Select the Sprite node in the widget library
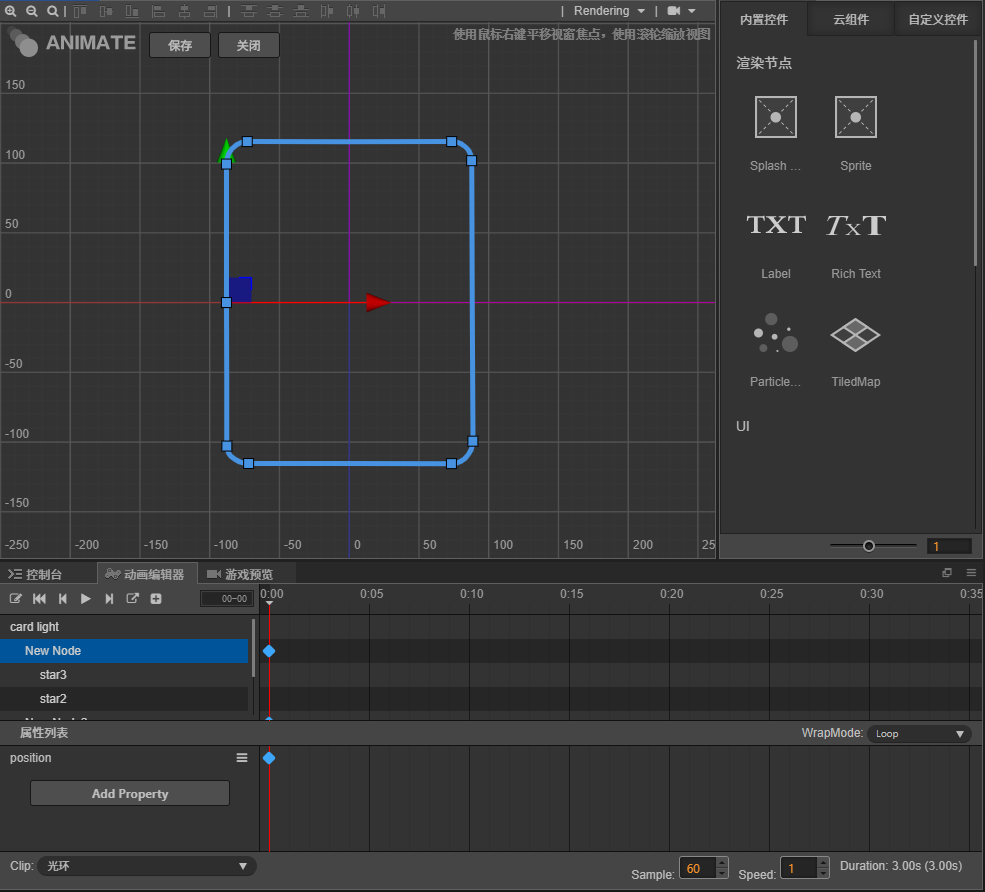 pos(855,118)
